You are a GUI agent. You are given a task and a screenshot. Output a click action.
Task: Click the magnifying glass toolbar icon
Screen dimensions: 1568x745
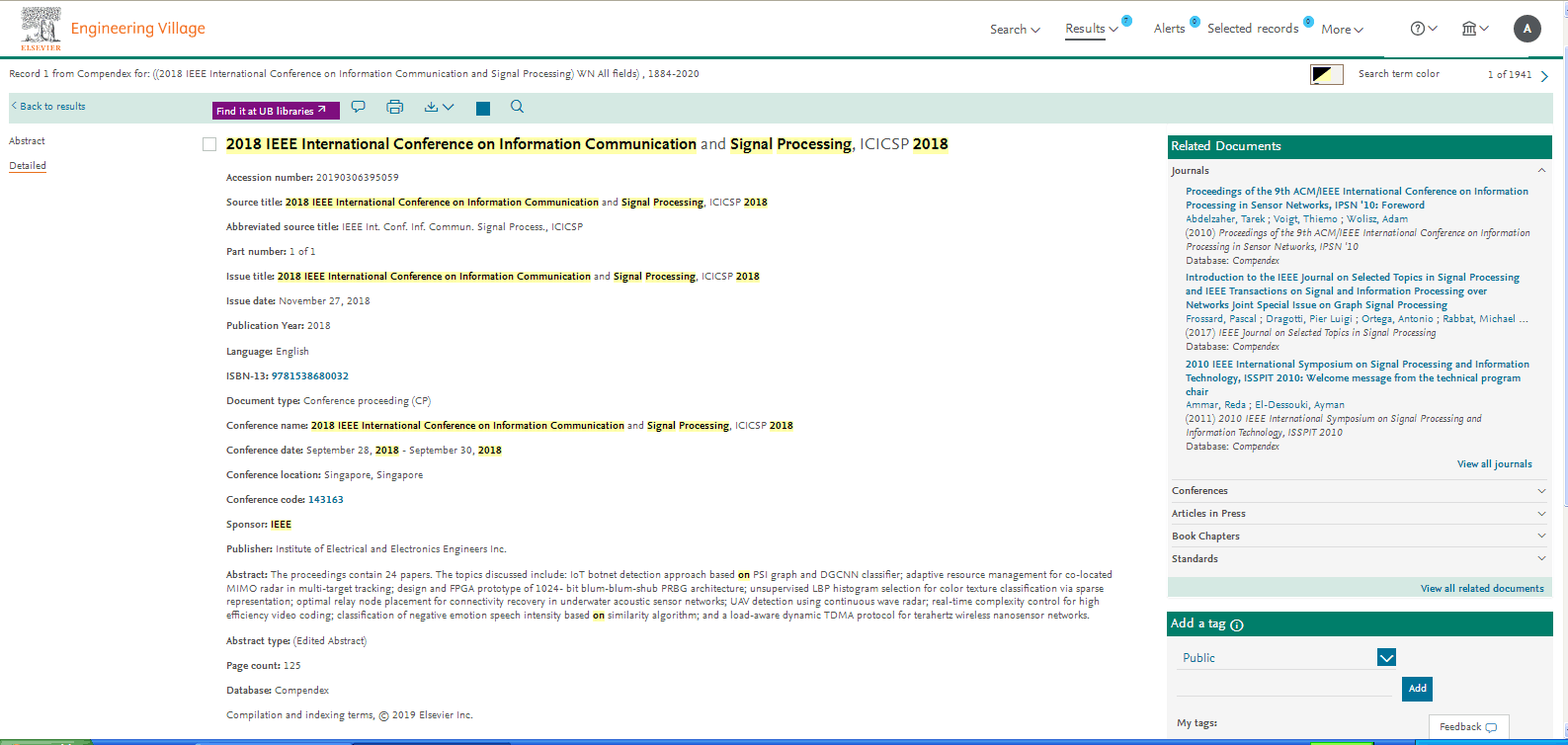pyautogui.click(x=517, y=107)
